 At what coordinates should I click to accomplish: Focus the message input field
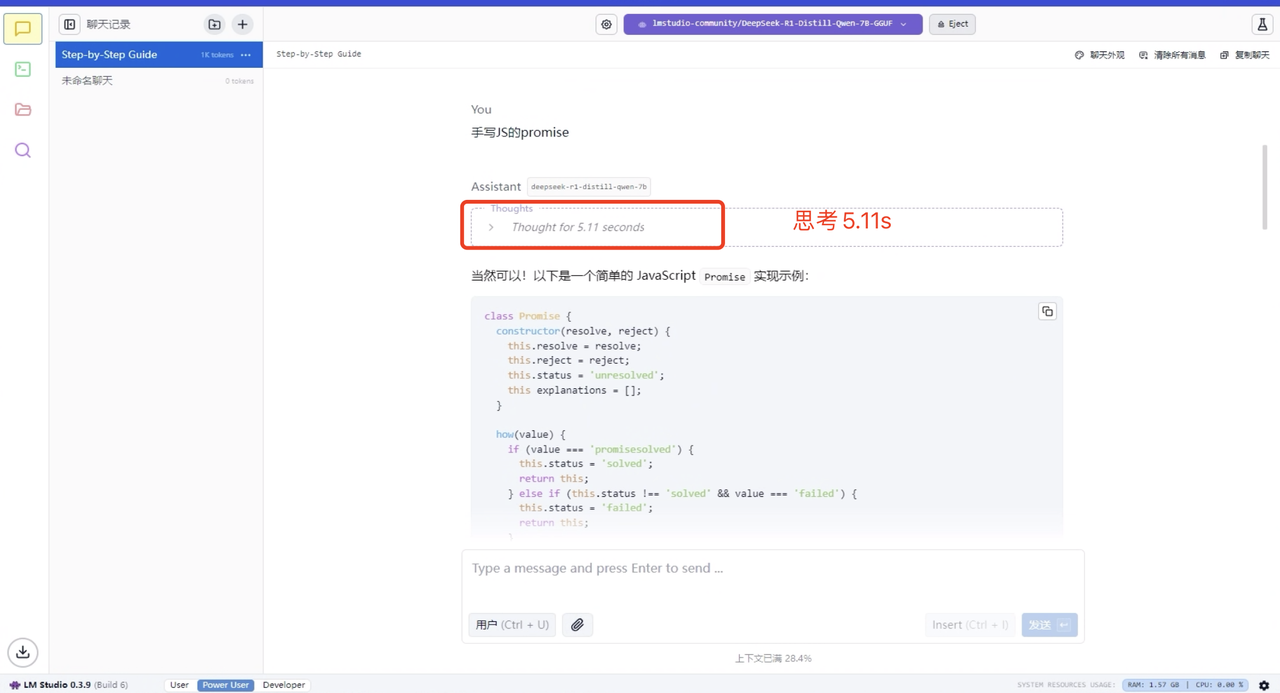772,568
